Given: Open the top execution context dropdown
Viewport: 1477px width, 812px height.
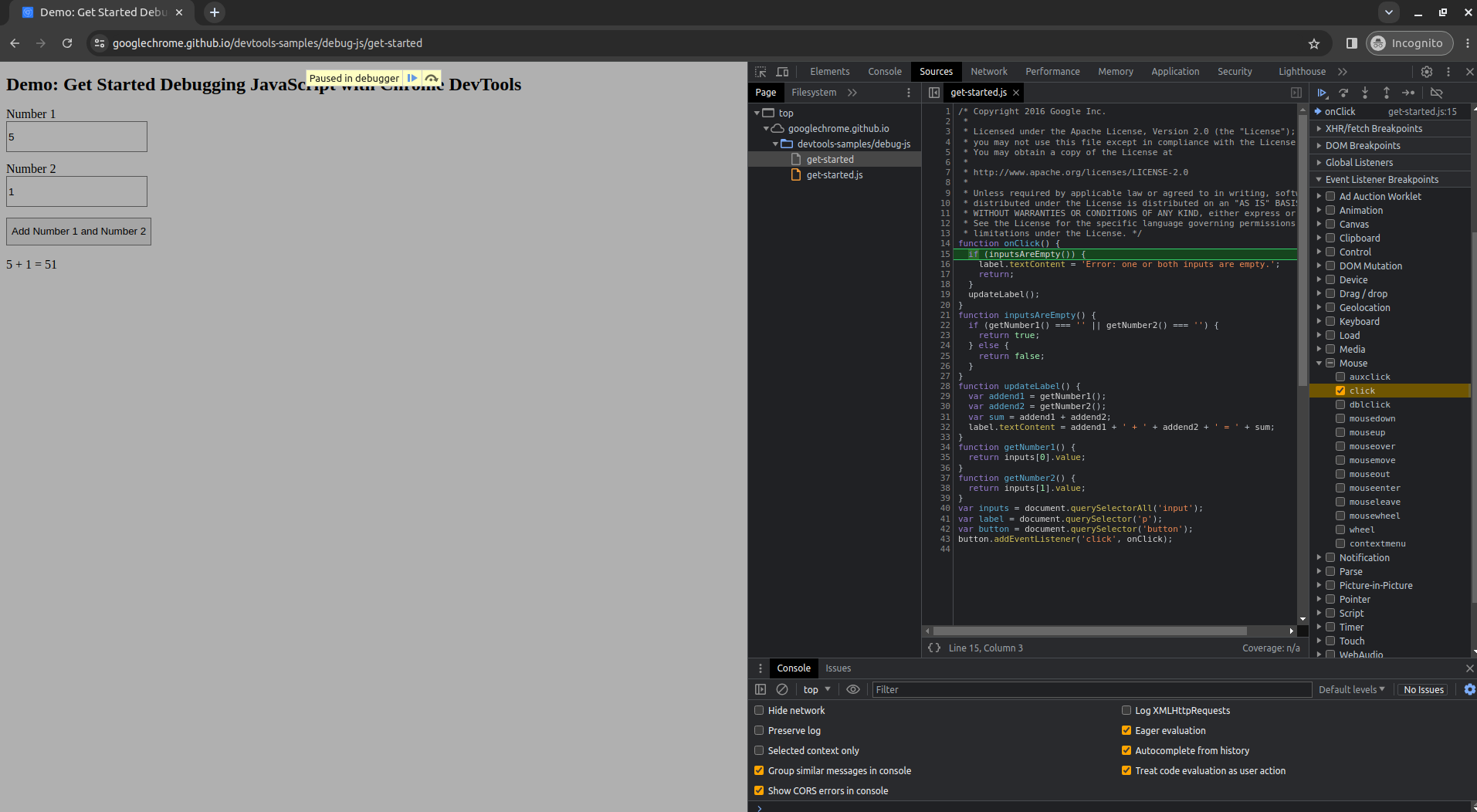Looking at the screenshot, I should point(815,689).
